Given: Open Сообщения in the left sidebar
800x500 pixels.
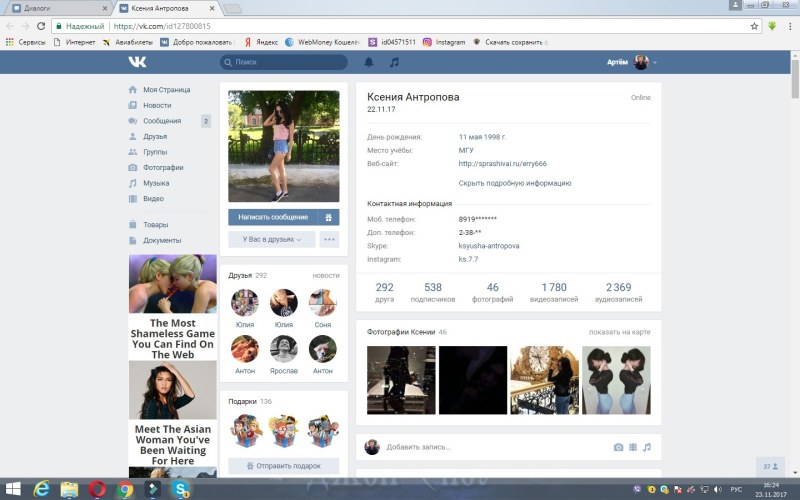Looking at the screenshot, I should click(162, 121).
